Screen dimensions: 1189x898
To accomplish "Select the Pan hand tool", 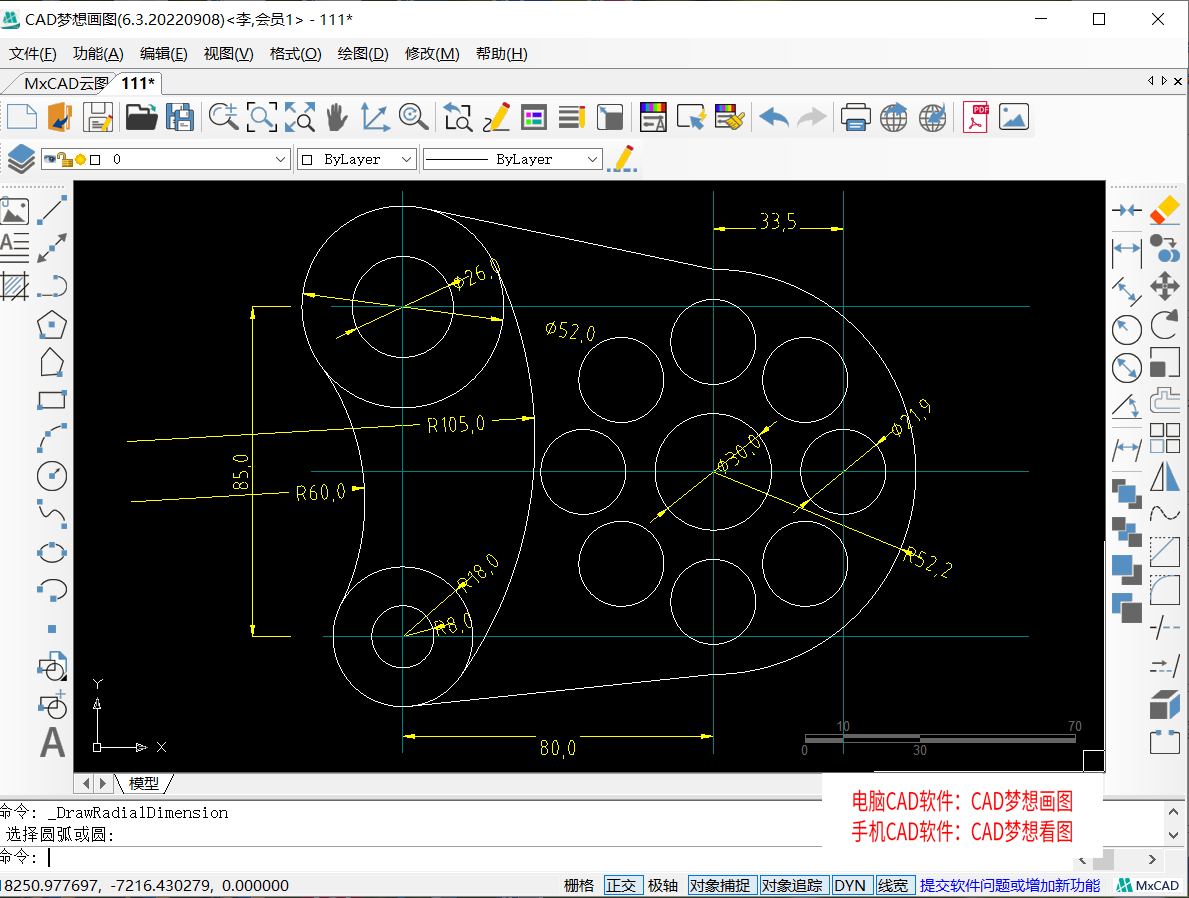I will pos(337,118).
